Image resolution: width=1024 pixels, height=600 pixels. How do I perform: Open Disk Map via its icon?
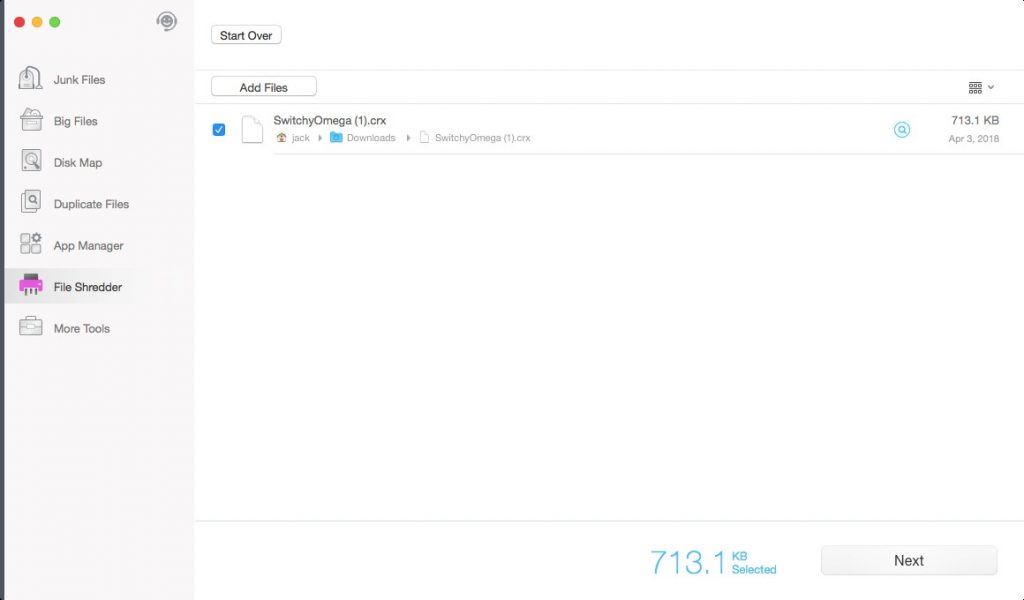[x=30, y=162]
